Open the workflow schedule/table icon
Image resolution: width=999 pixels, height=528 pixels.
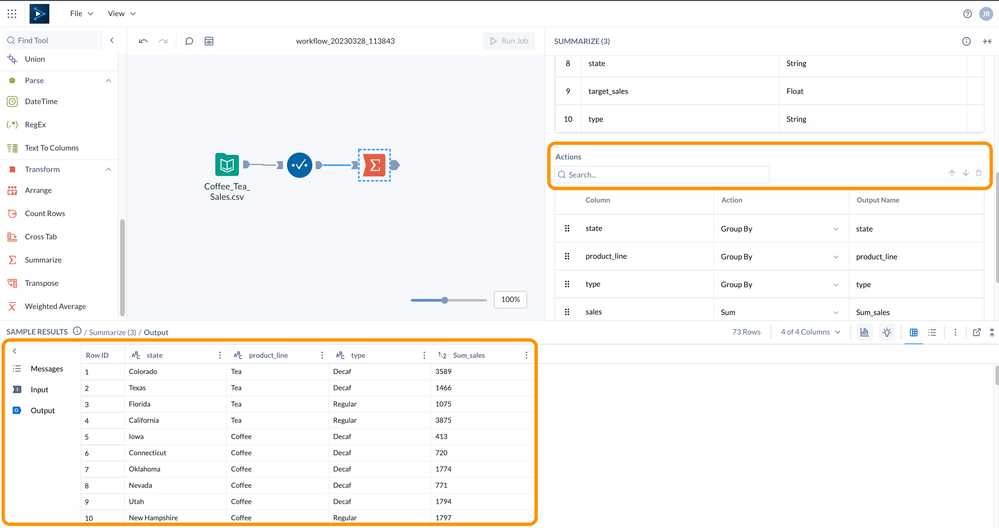tap(209, 41)
